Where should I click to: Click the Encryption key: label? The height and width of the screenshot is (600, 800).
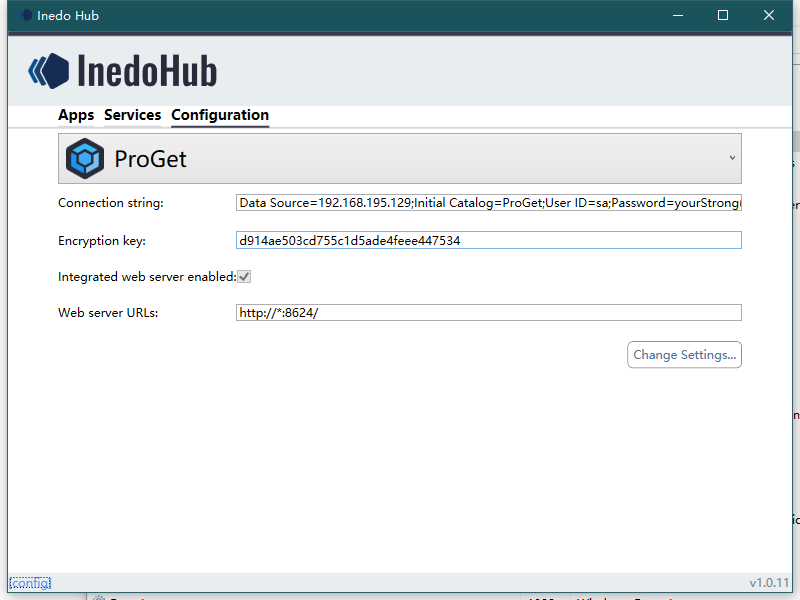[102, 241]
